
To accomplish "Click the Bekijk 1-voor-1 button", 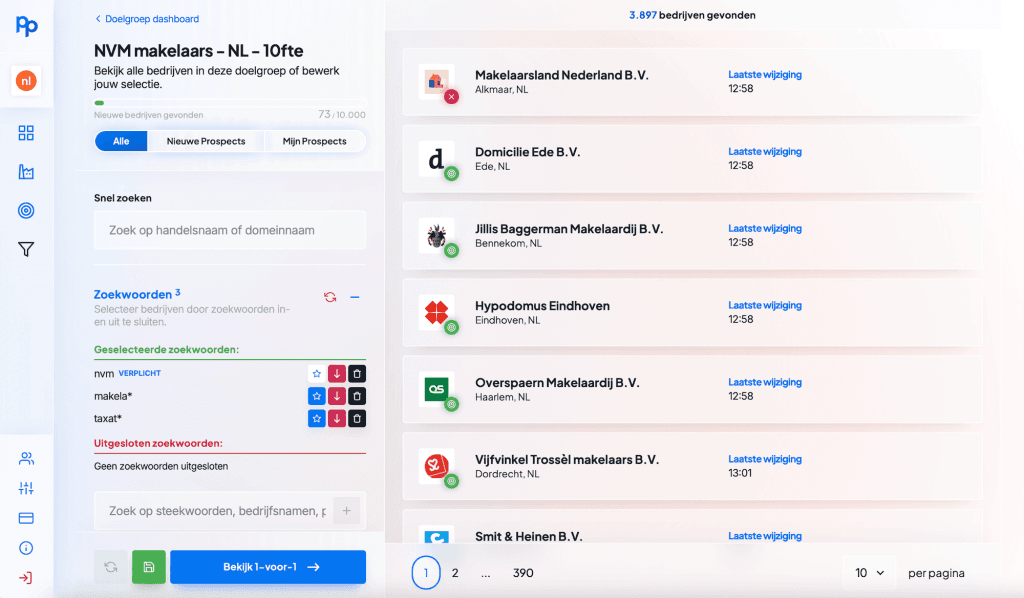I will [x=268, y=567].
